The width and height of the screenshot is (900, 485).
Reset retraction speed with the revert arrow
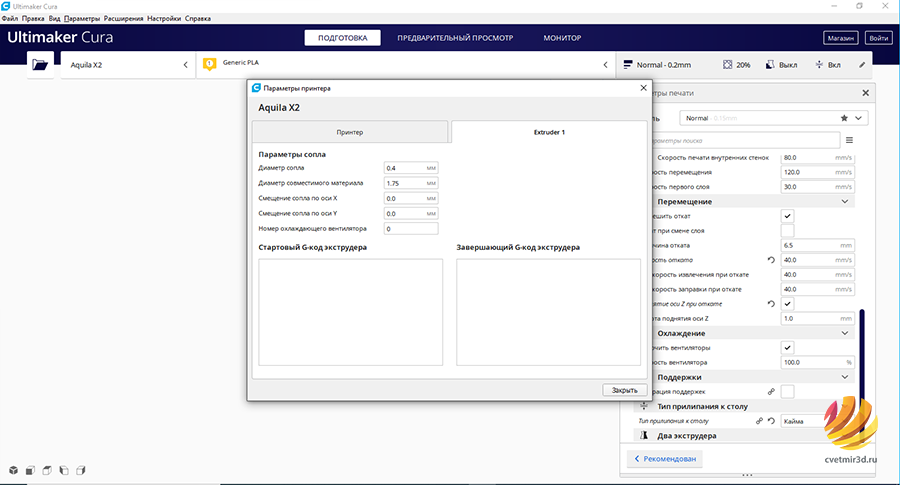point(771,260)
